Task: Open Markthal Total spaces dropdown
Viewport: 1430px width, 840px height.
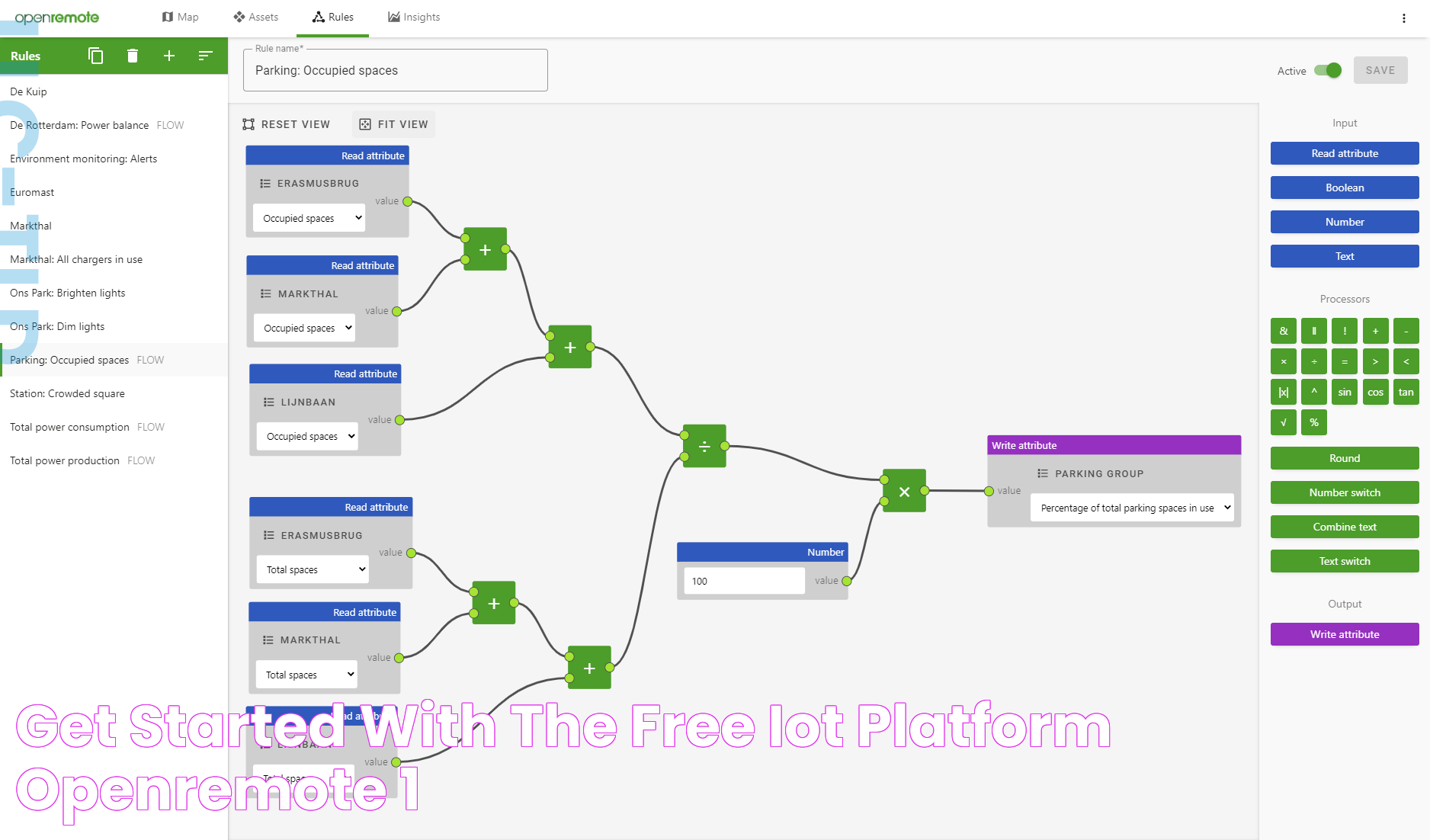Action: (306, 675)
